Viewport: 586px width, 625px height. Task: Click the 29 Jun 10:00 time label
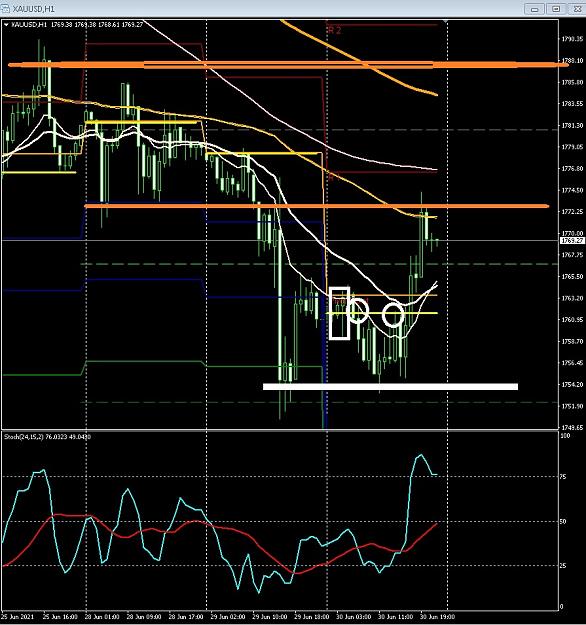point(269,617)
